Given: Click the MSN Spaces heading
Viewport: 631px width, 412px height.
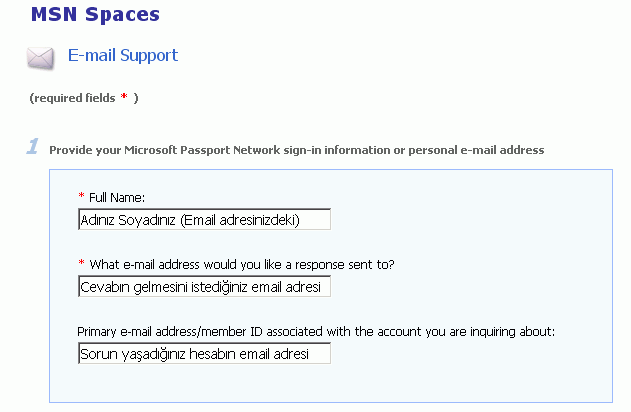Looking at the screenshot, I should (94, 15).
